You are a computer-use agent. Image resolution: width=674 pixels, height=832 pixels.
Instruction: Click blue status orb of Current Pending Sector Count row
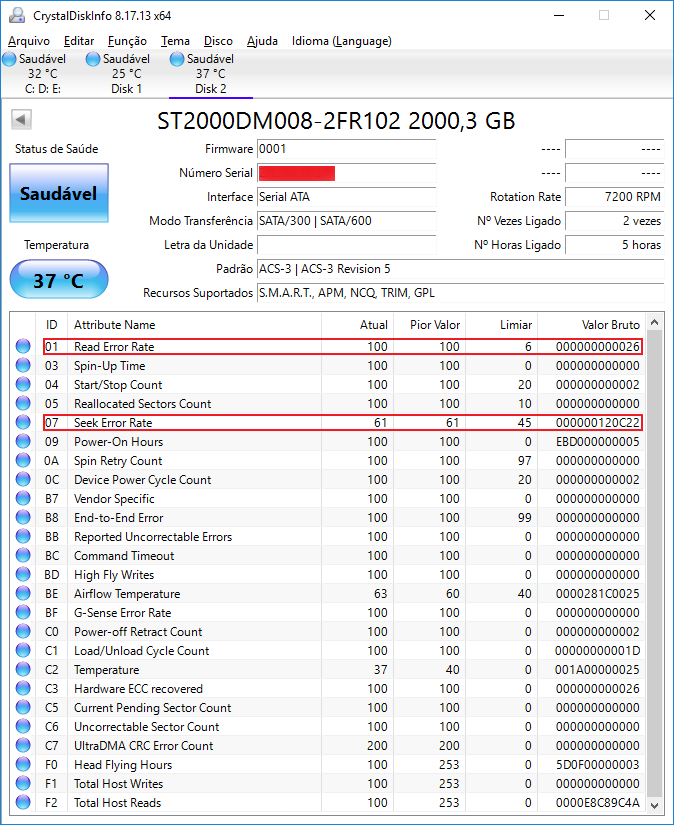23,707
